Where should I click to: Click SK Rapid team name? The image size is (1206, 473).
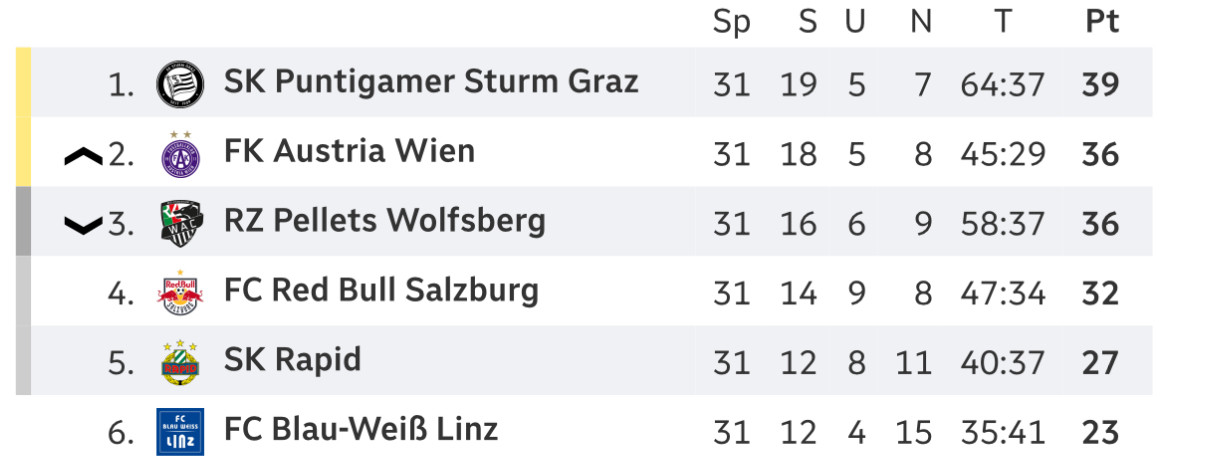click(292, 360)
